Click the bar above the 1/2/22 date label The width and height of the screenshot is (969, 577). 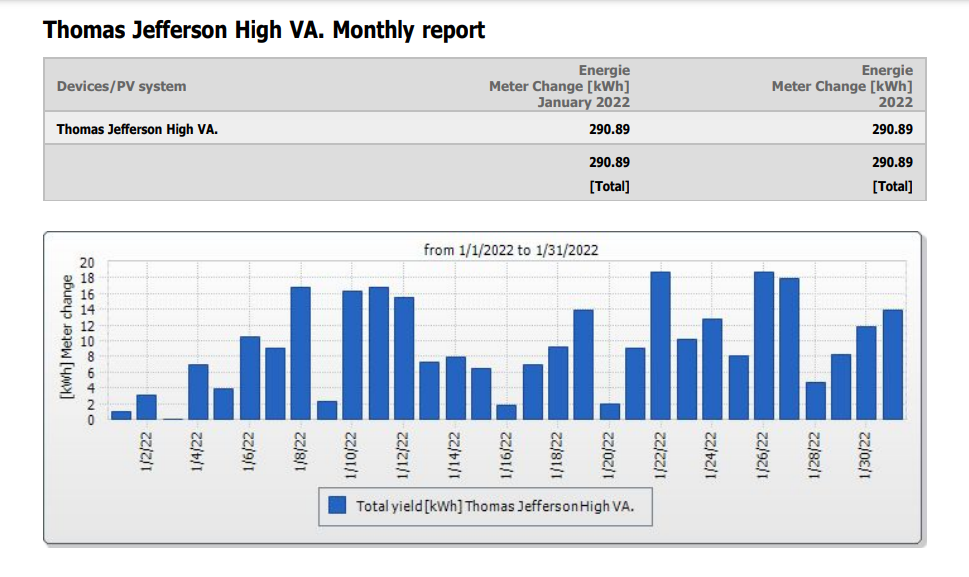(146, 408)
